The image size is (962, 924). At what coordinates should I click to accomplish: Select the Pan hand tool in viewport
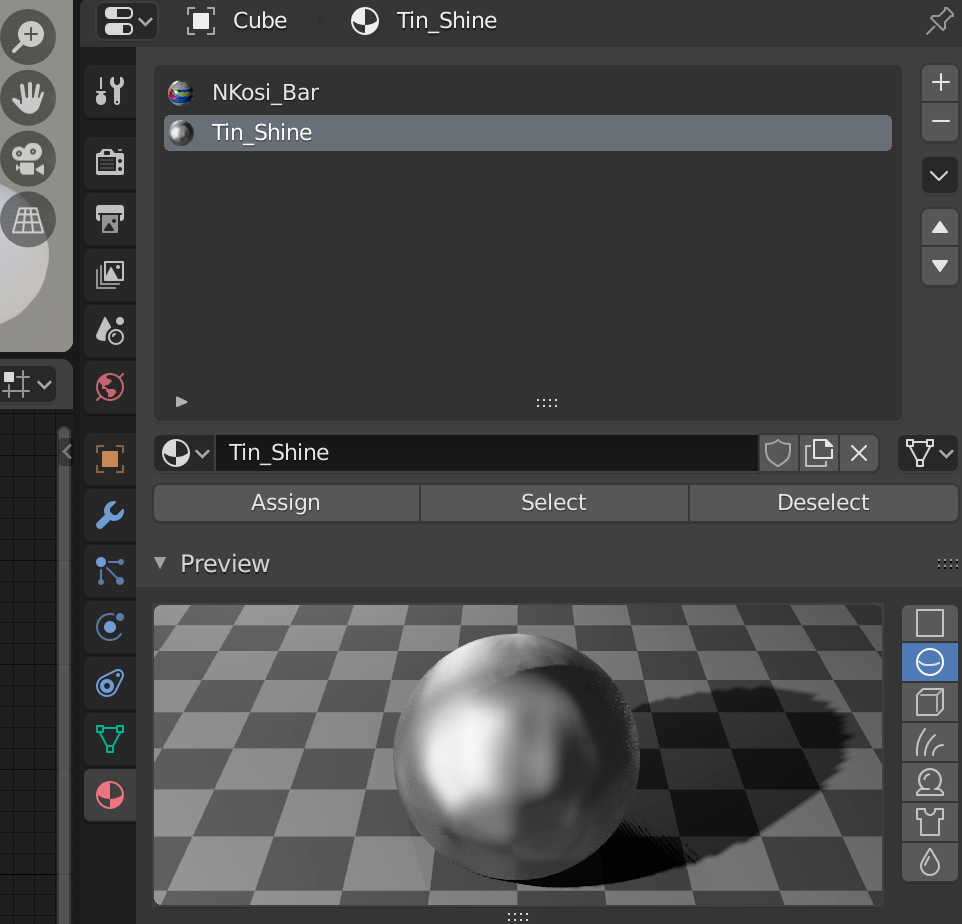[x=28, y=98]
